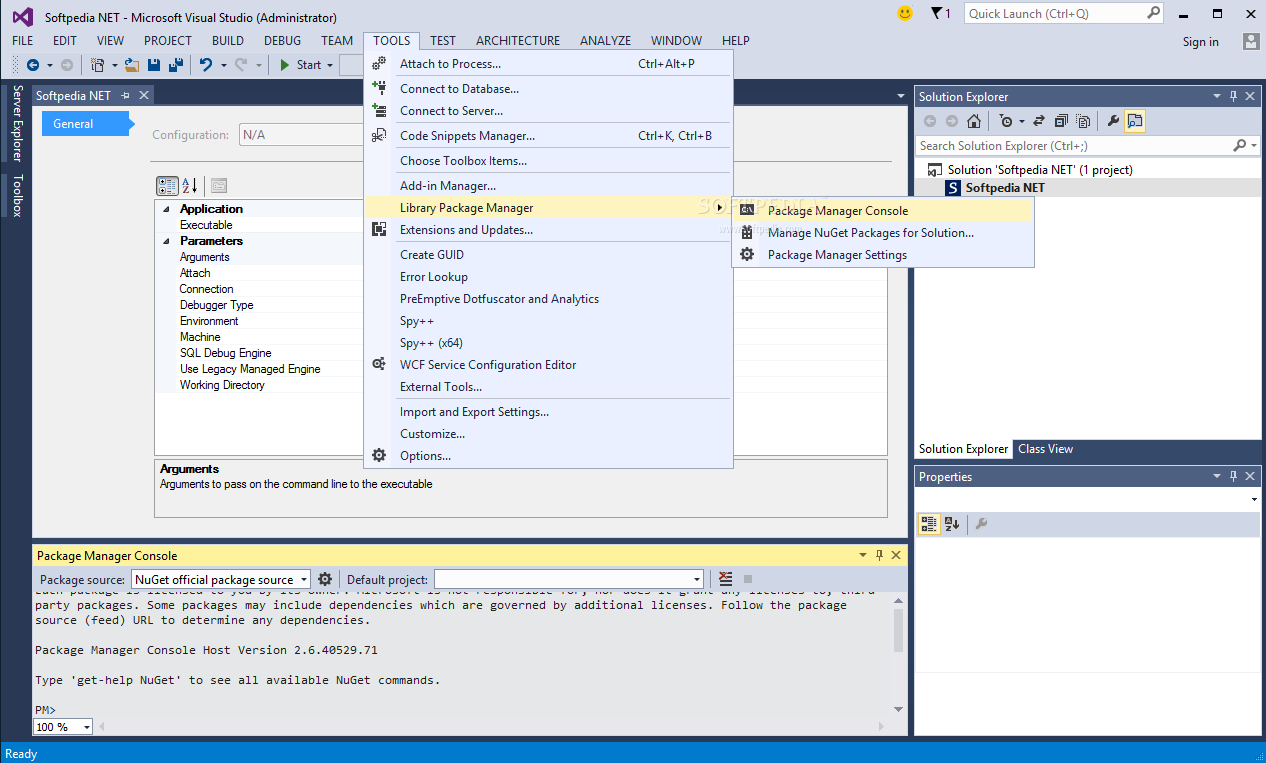Viewport: 1266px width, 763px height.
Task: Open the New Project dropdown arrow
Action: click(x=114, y=65)
